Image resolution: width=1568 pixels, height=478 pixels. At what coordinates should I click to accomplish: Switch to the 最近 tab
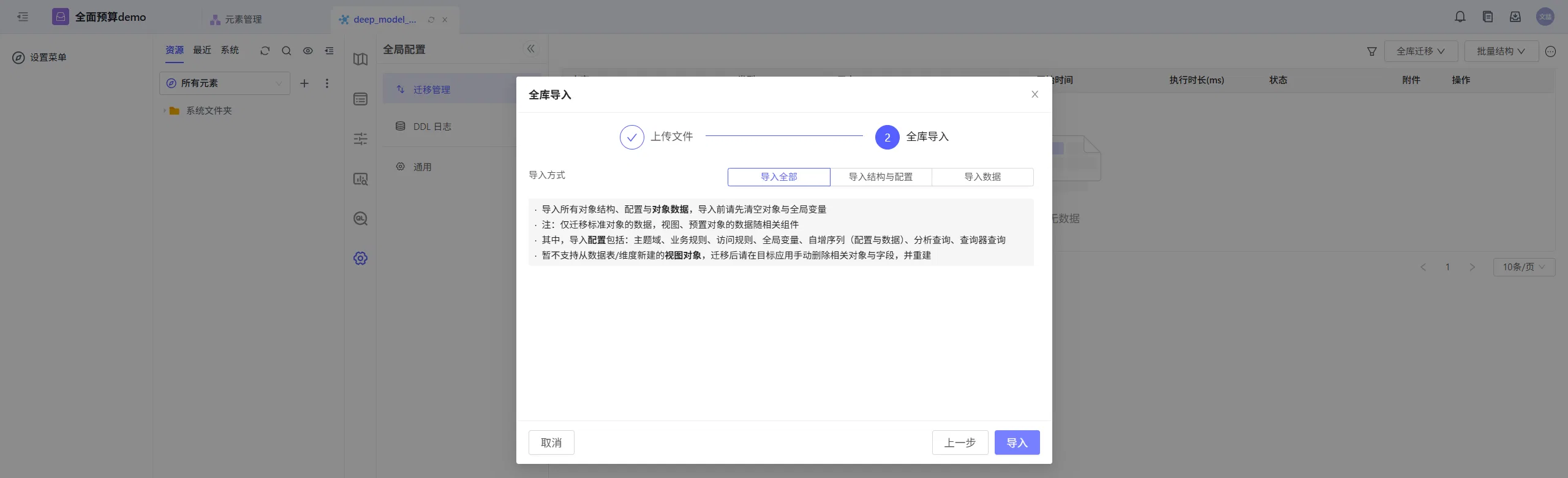point(202,50)
